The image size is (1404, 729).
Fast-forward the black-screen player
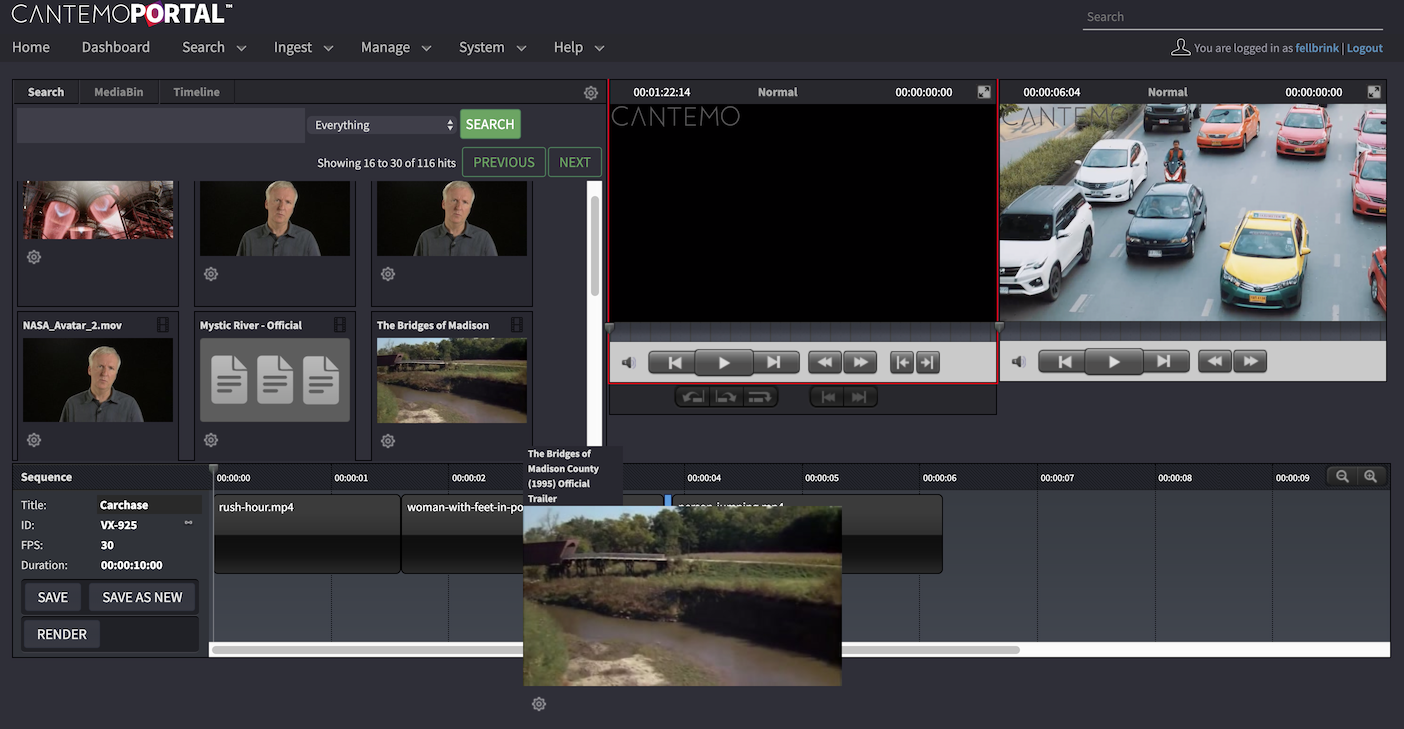860,362
